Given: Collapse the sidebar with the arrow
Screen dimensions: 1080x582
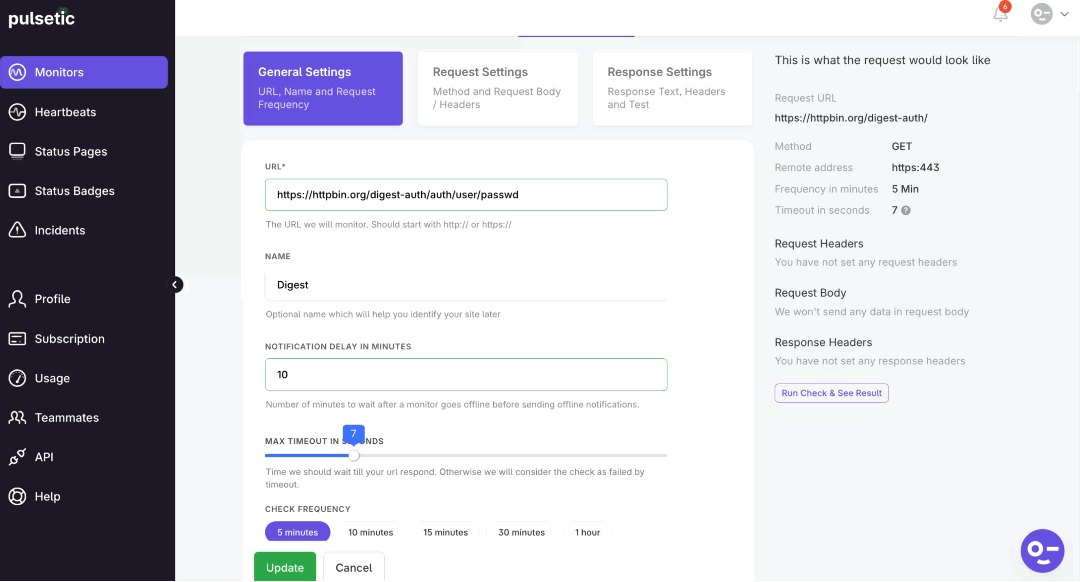Looking at the screenshot, I should (x=176, y=284).
